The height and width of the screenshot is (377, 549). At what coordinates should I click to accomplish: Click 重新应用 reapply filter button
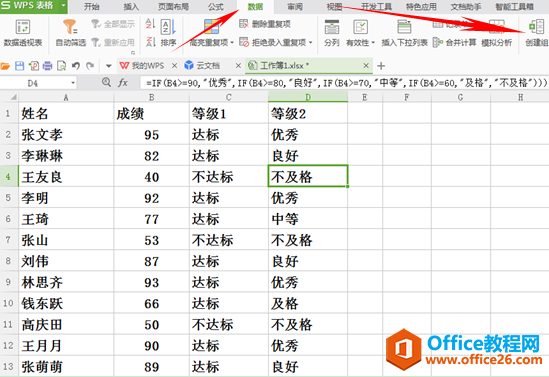pos(113,43)
